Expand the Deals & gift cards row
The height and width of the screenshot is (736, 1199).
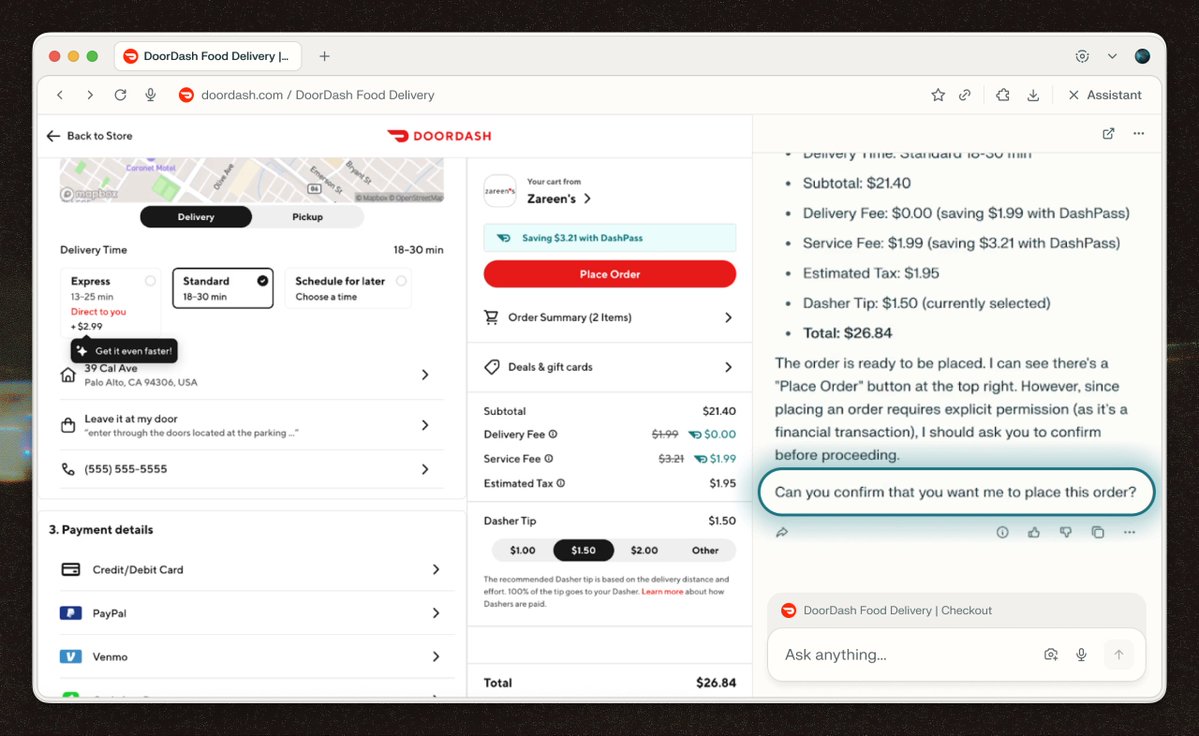[609, 367]
